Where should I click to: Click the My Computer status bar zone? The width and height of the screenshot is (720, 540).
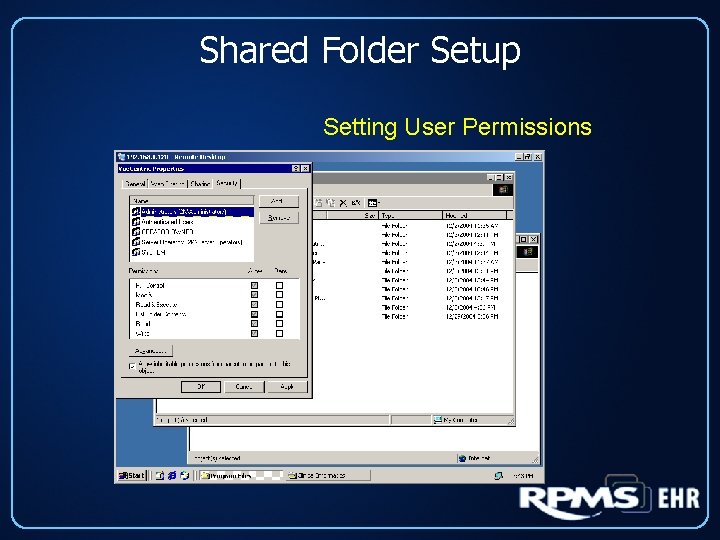pos(473,420)
